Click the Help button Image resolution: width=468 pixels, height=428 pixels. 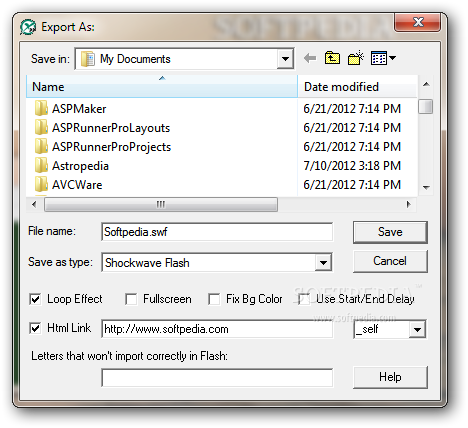pyautogui.click(x=390, y=377)
